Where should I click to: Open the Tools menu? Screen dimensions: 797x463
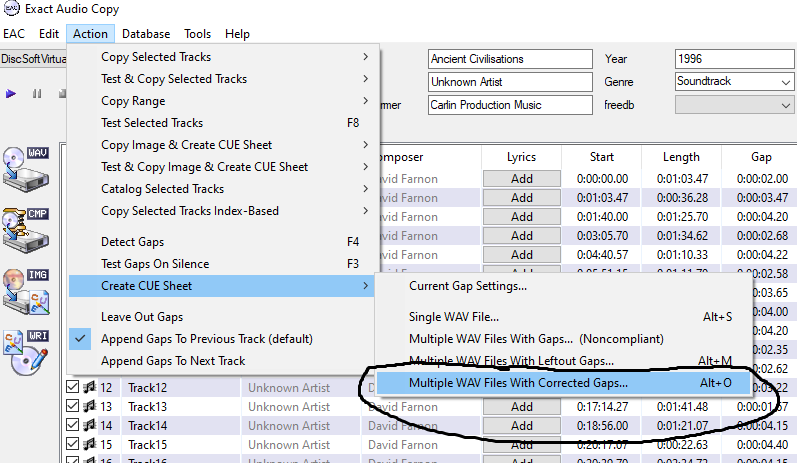coord(197,34)
